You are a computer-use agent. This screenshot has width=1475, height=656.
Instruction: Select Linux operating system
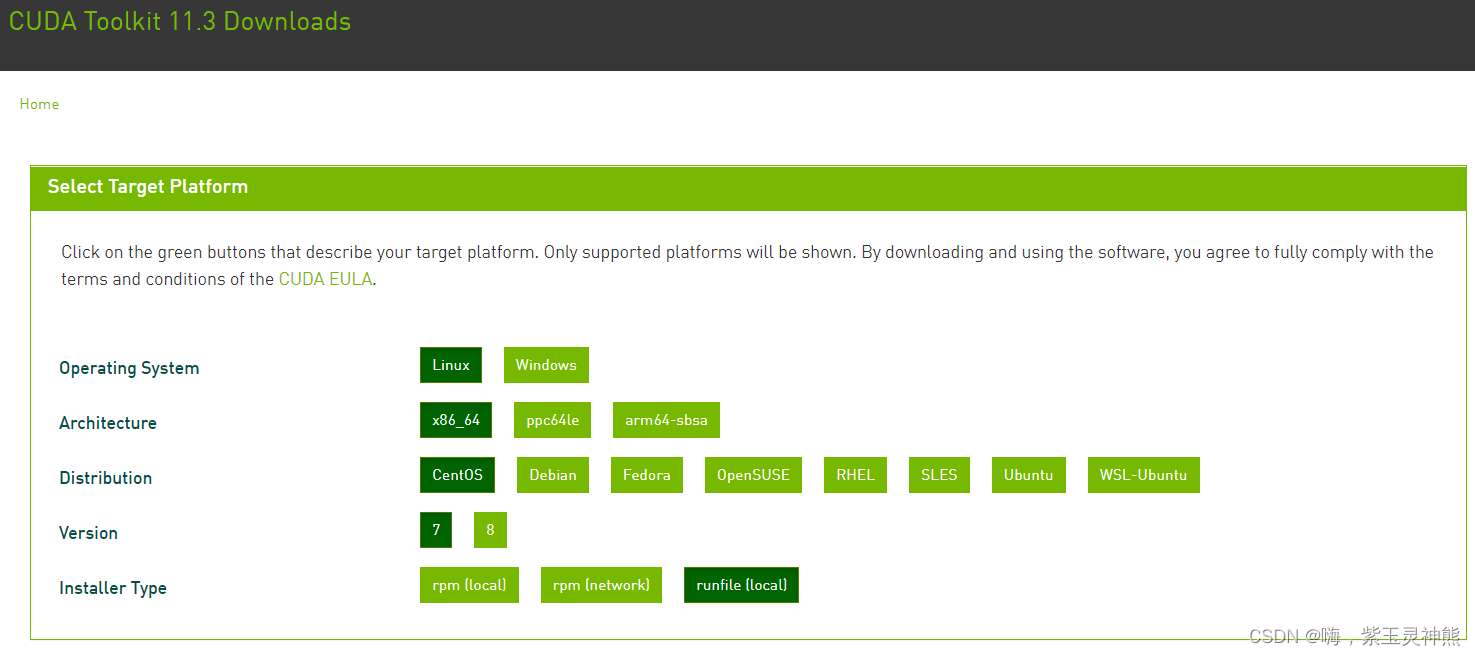tap(451, 365)
